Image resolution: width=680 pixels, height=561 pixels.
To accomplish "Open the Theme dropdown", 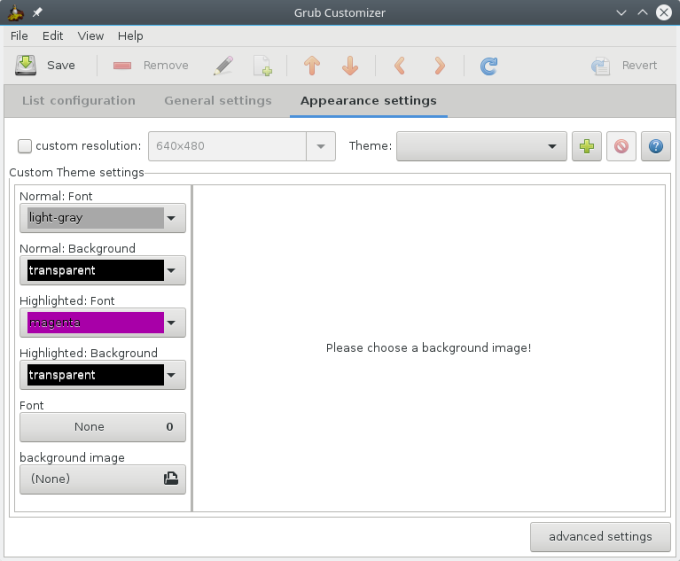I will 481,146.
